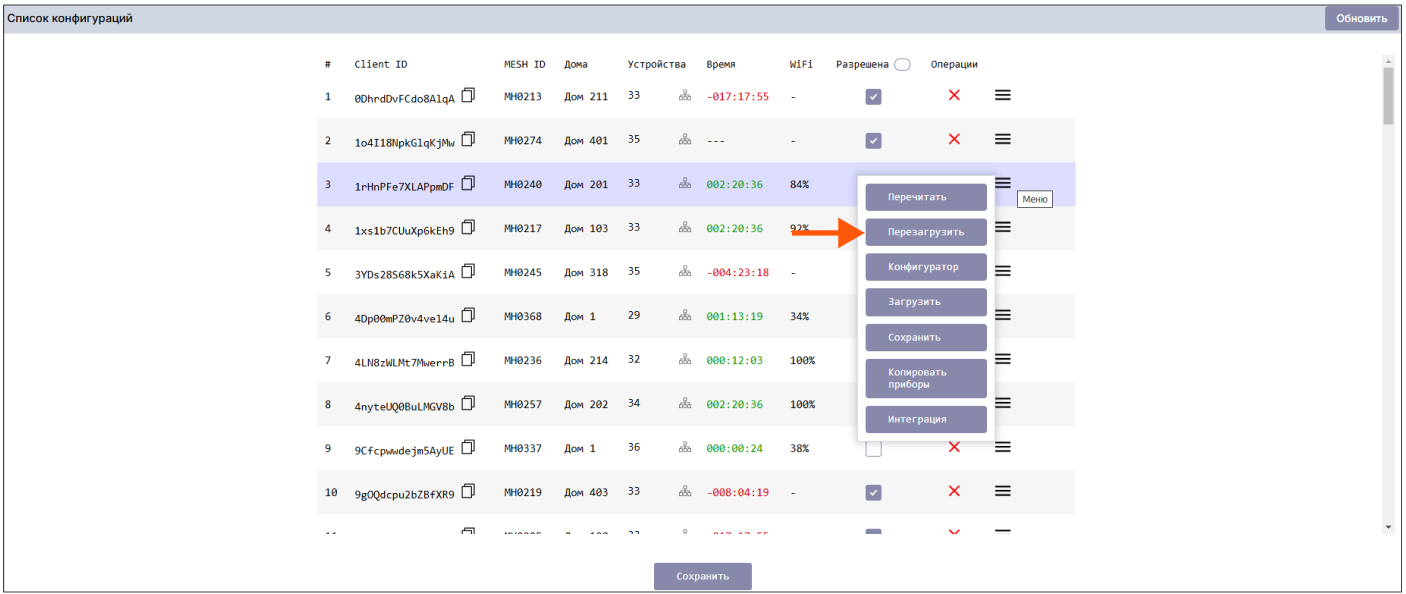Open hamburger menu for row 1
This screenshot has width=1406, height=594.
pos(1002,95)
